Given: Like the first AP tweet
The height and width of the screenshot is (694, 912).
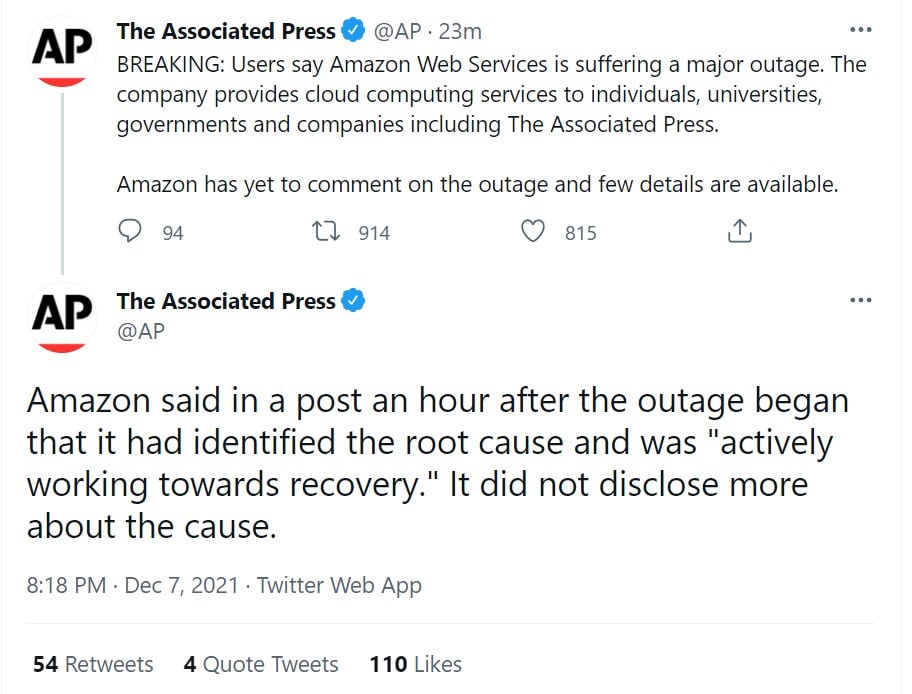Looking at the screenshot, I should (532, 231).
